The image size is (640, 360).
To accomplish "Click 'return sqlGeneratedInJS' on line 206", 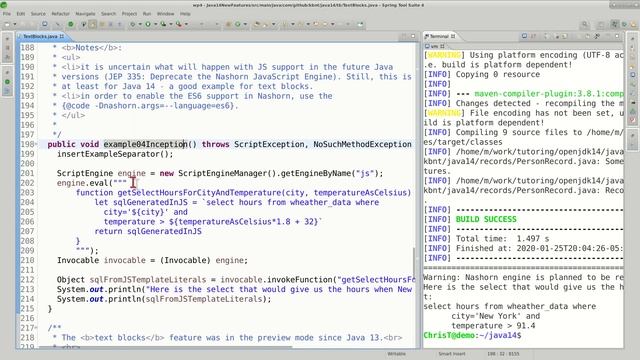I will (148, 231).
